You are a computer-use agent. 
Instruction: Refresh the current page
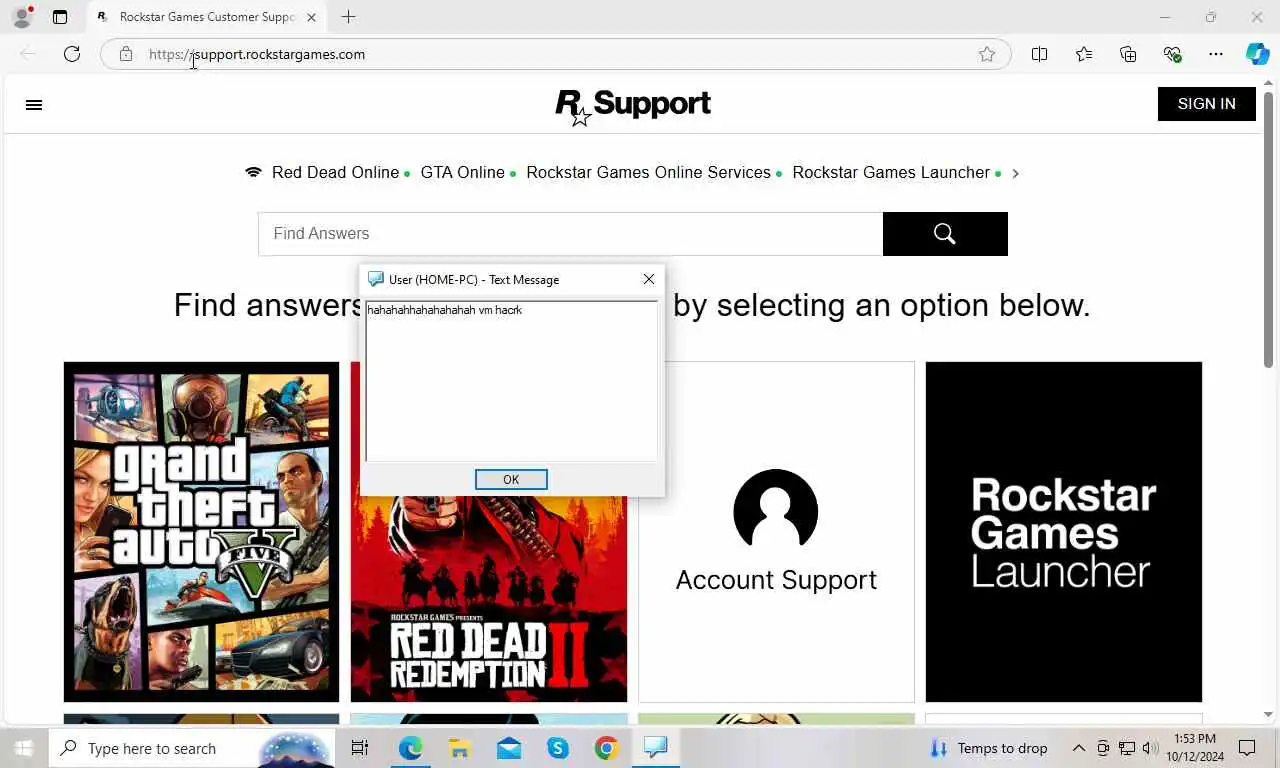[72, 54]
